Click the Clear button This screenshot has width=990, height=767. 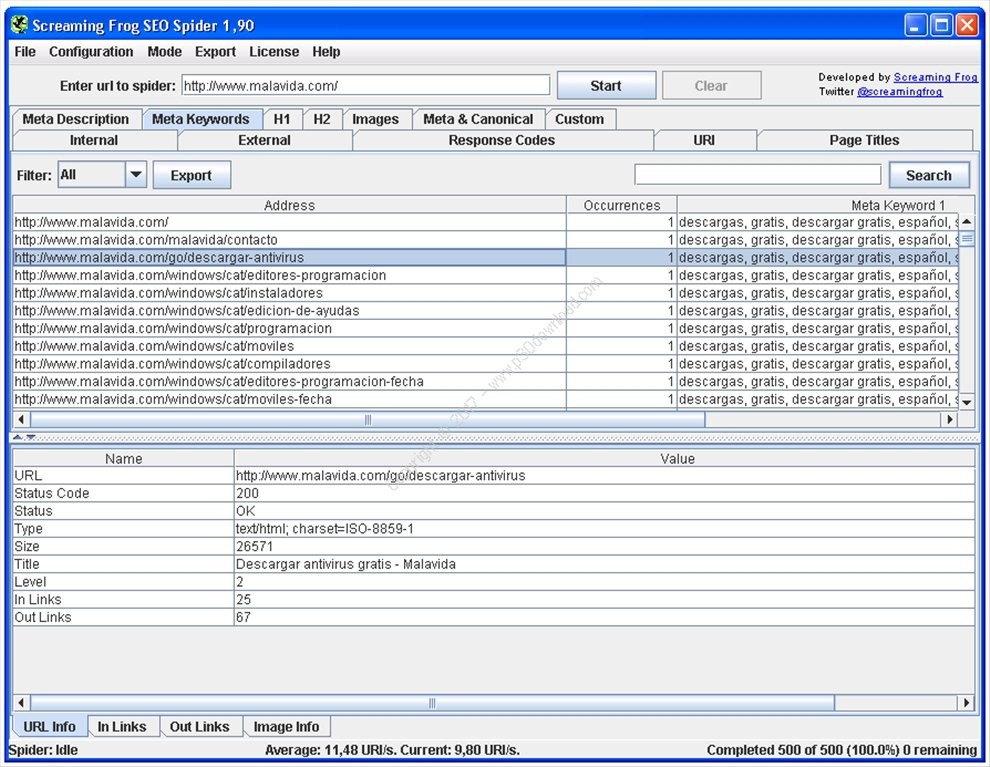coord(711,85)
